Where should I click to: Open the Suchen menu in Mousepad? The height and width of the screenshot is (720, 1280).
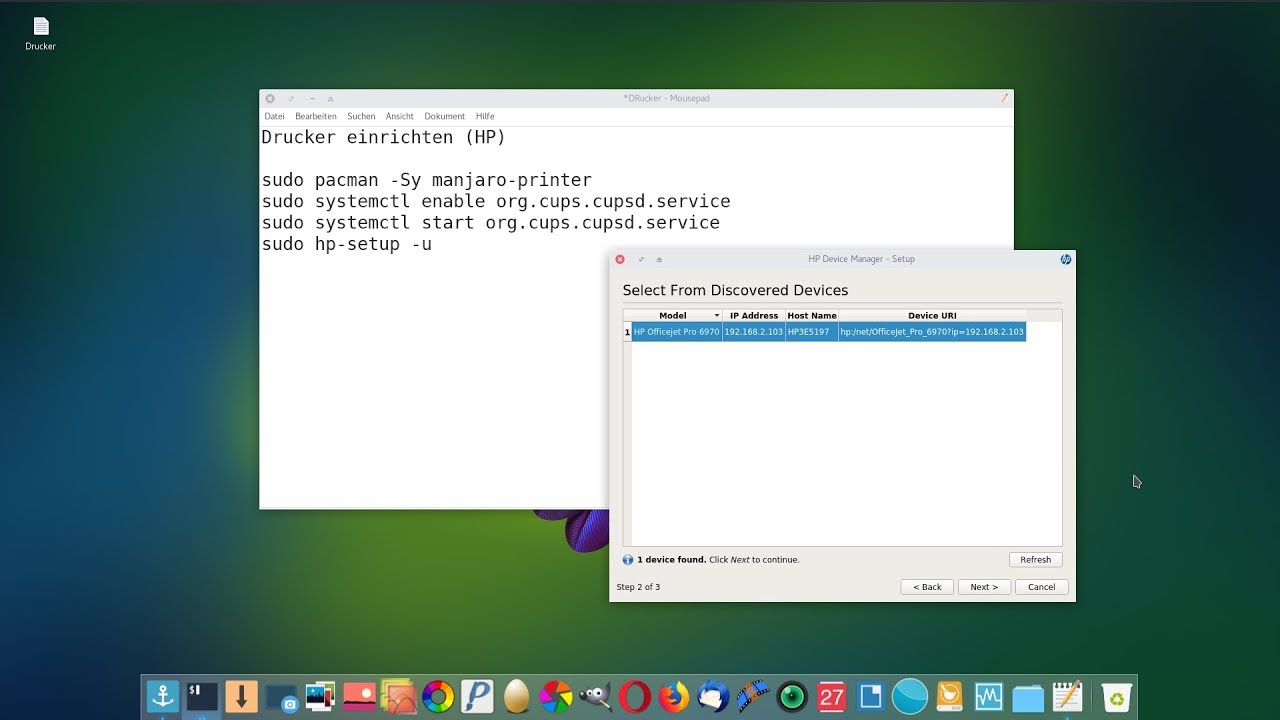click(361, 116)
